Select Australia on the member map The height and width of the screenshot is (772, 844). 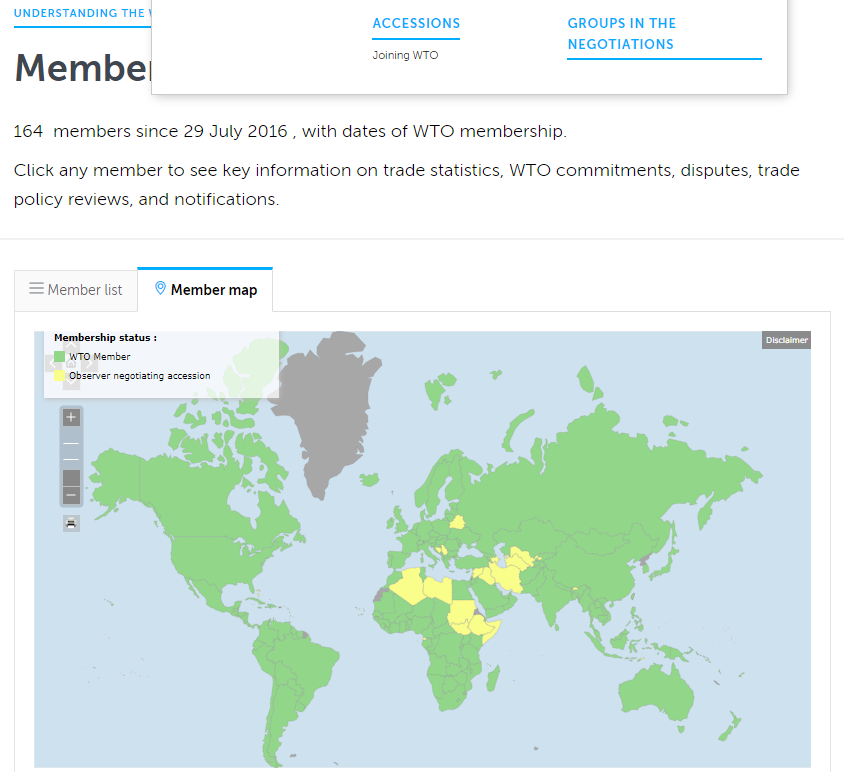[x=656, y=693]
